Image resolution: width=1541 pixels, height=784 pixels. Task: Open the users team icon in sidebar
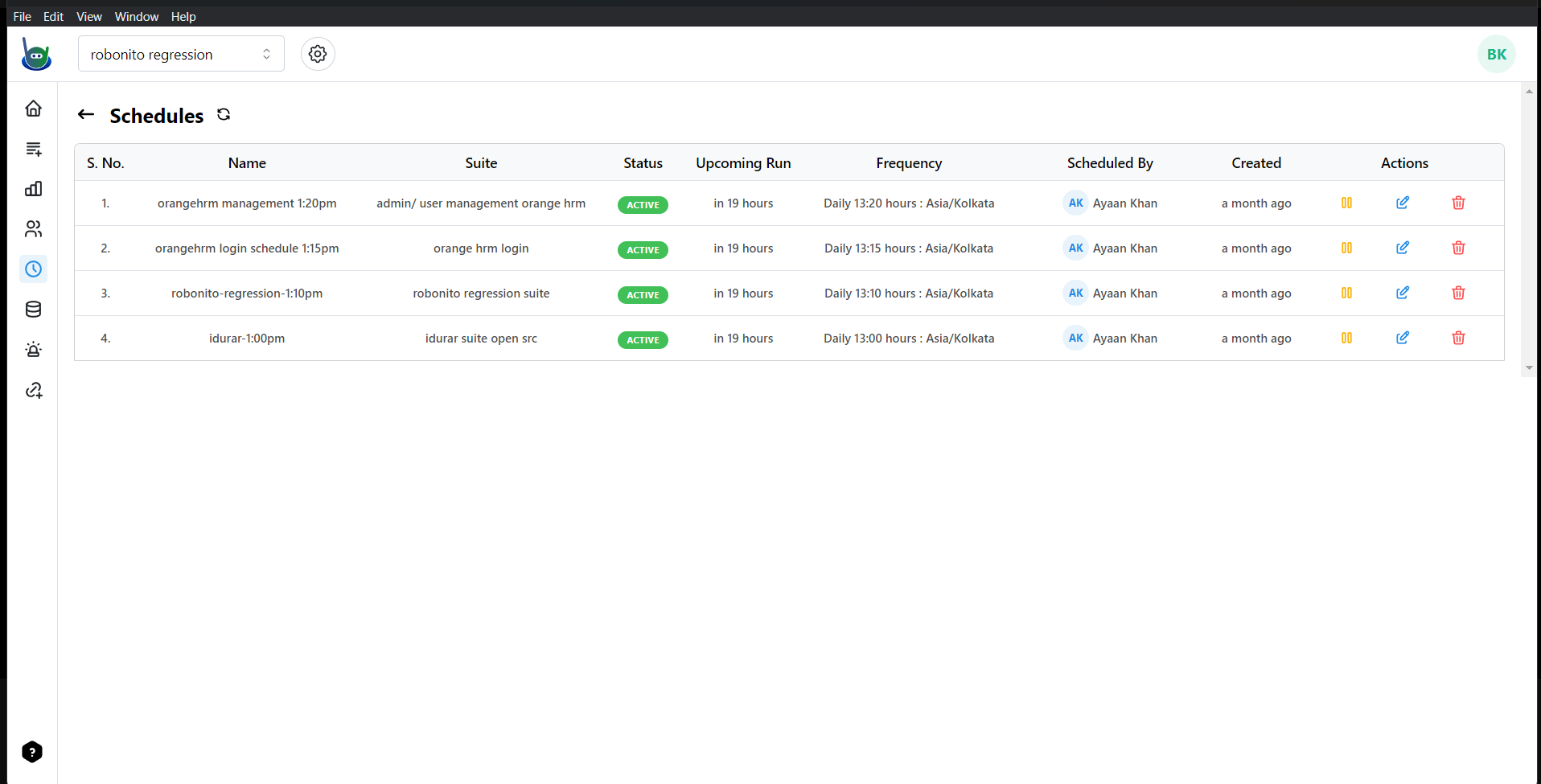tap(33, 229)
